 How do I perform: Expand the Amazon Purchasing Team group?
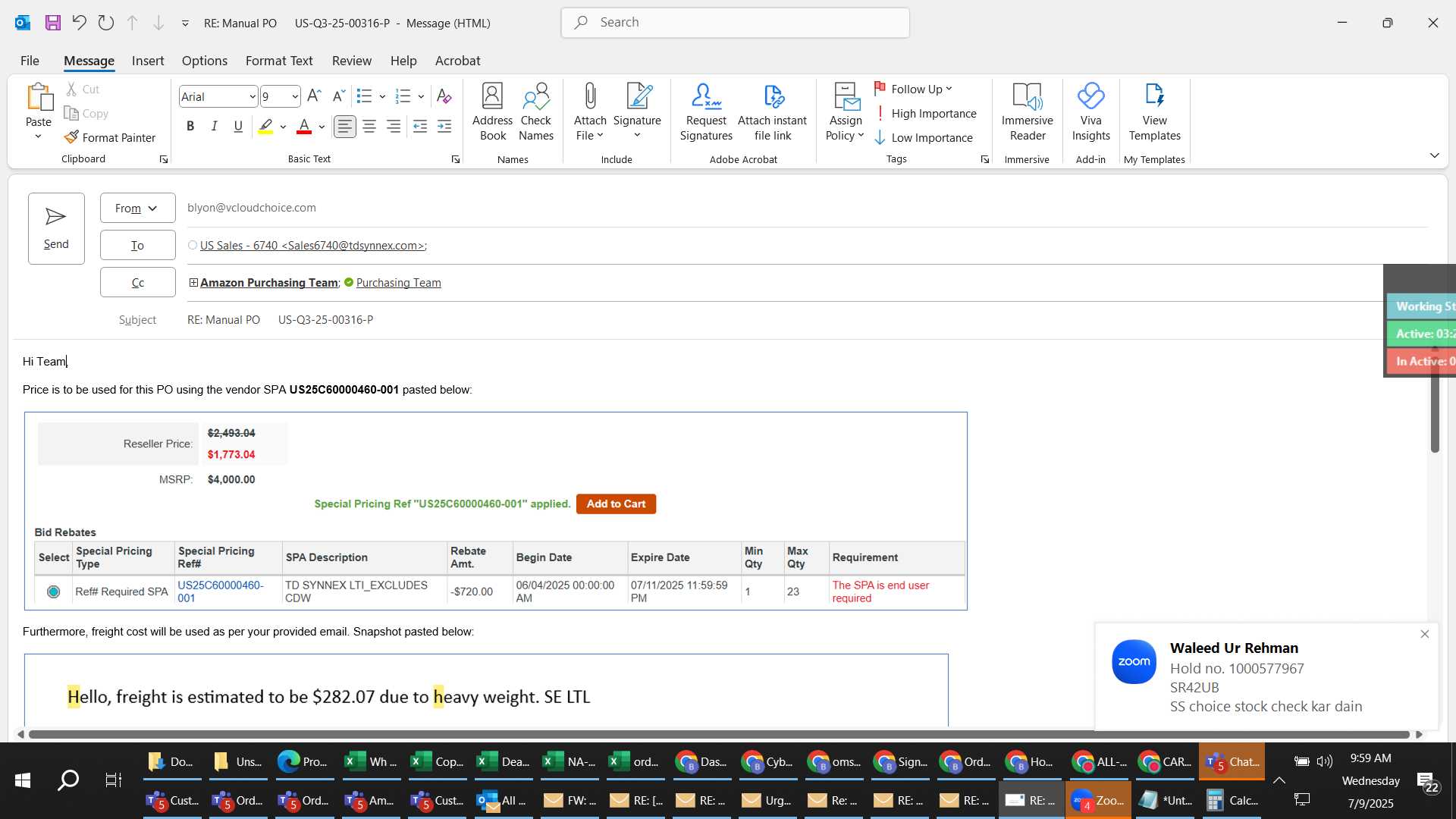click(x=193, y=282)
